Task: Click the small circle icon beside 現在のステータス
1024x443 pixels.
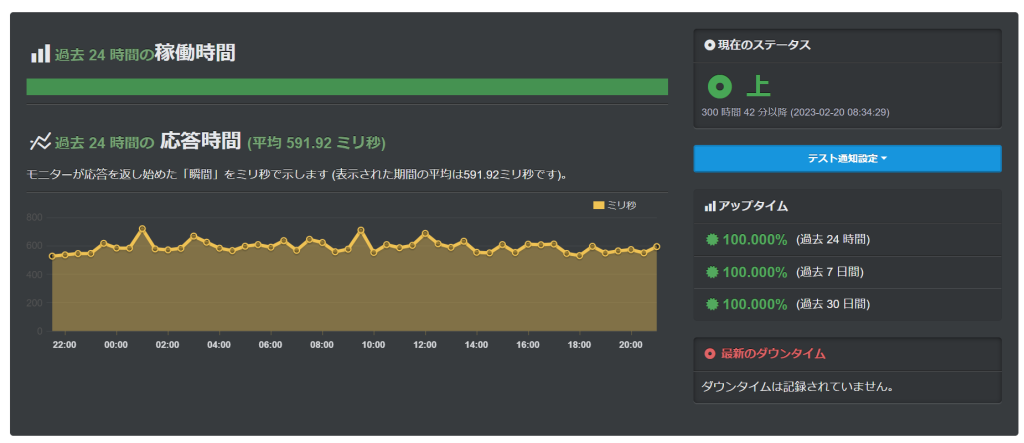Action: (x=710, y=45)
